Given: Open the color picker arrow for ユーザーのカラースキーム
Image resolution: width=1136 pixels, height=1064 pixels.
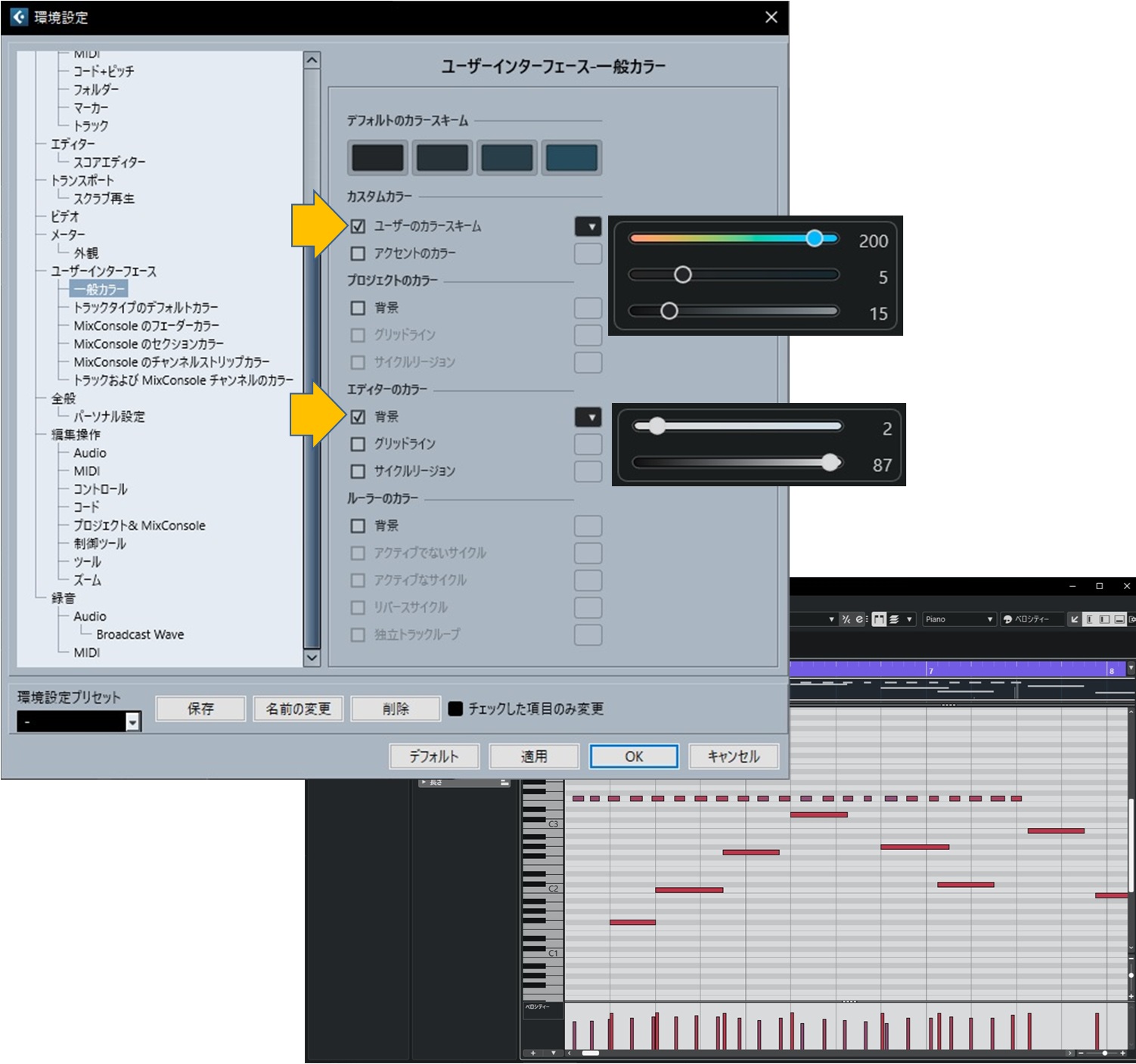Looking at the screenshot, I should point(588,226).
